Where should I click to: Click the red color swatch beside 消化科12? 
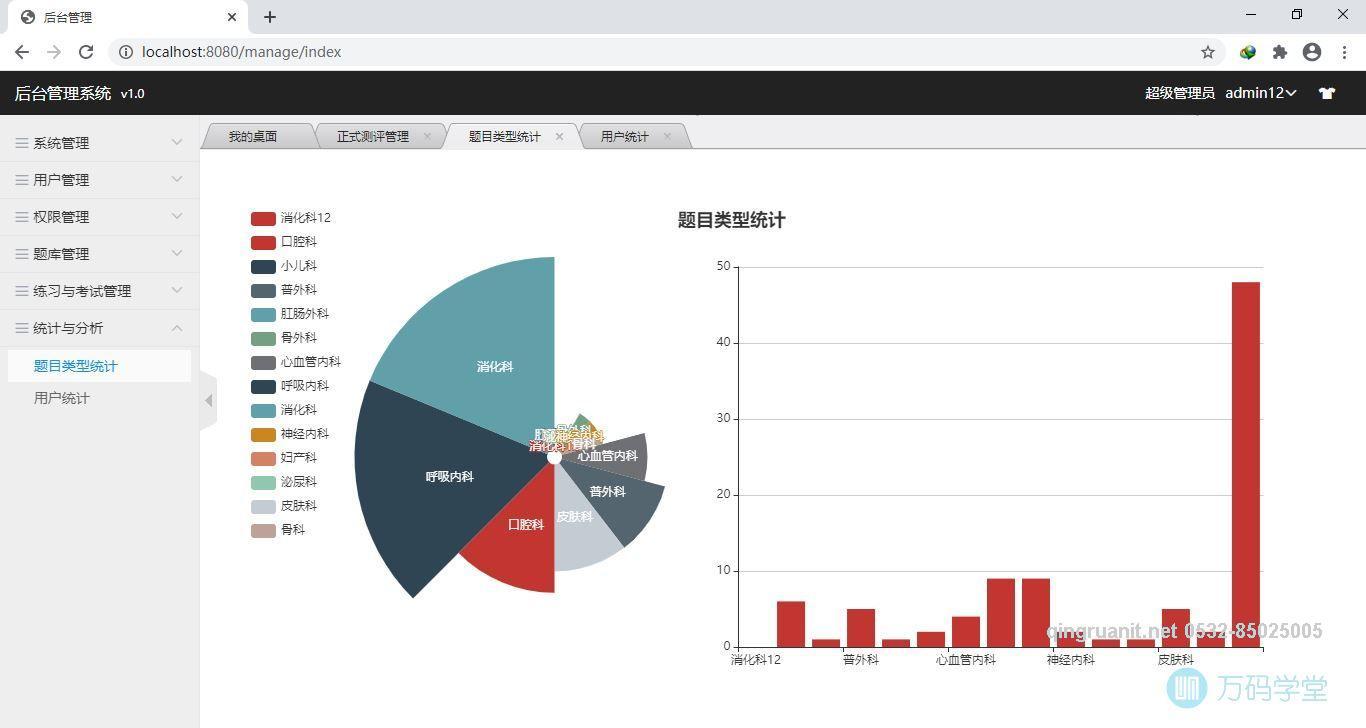coord(262,217)
